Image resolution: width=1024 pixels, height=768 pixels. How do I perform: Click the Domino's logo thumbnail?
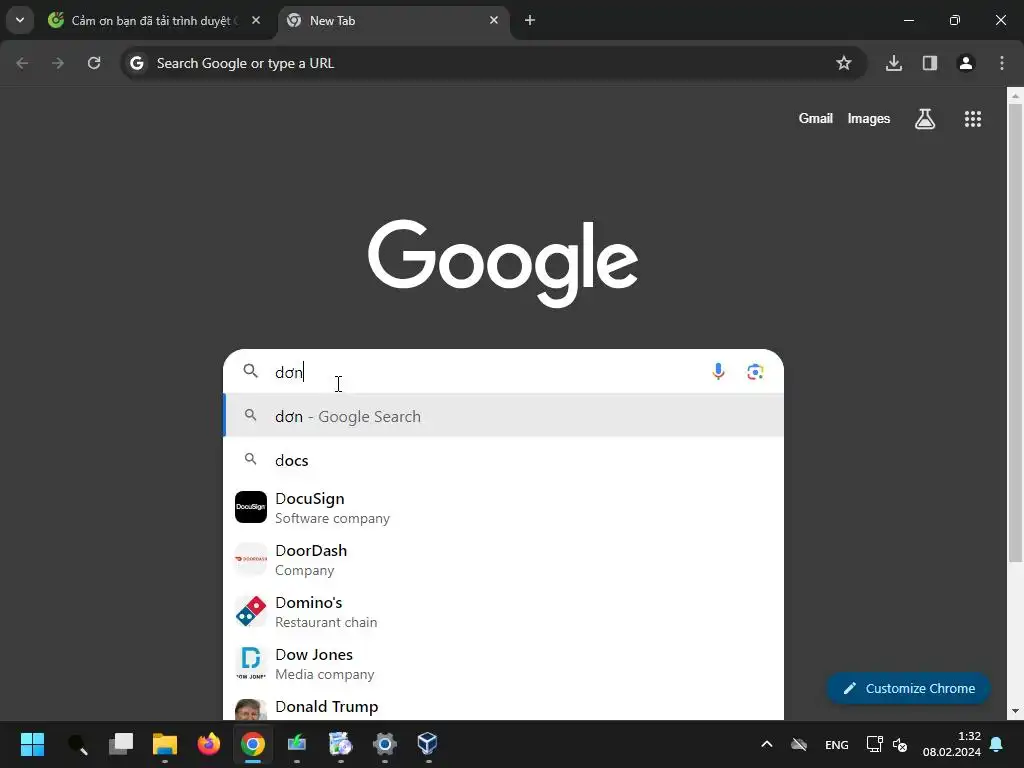(x=251, y=611)
